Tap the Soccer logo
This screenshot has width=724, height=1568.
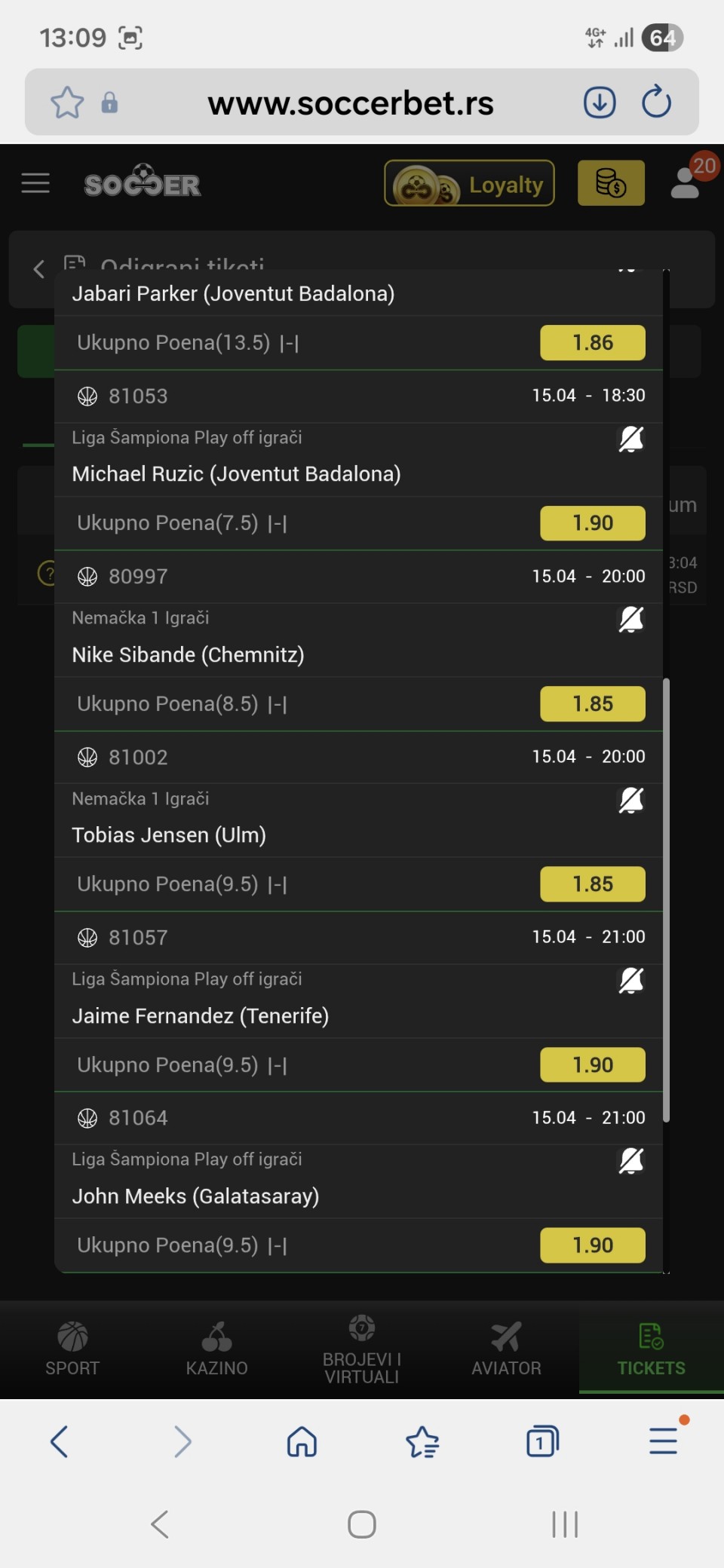click(x=143, y=183)
